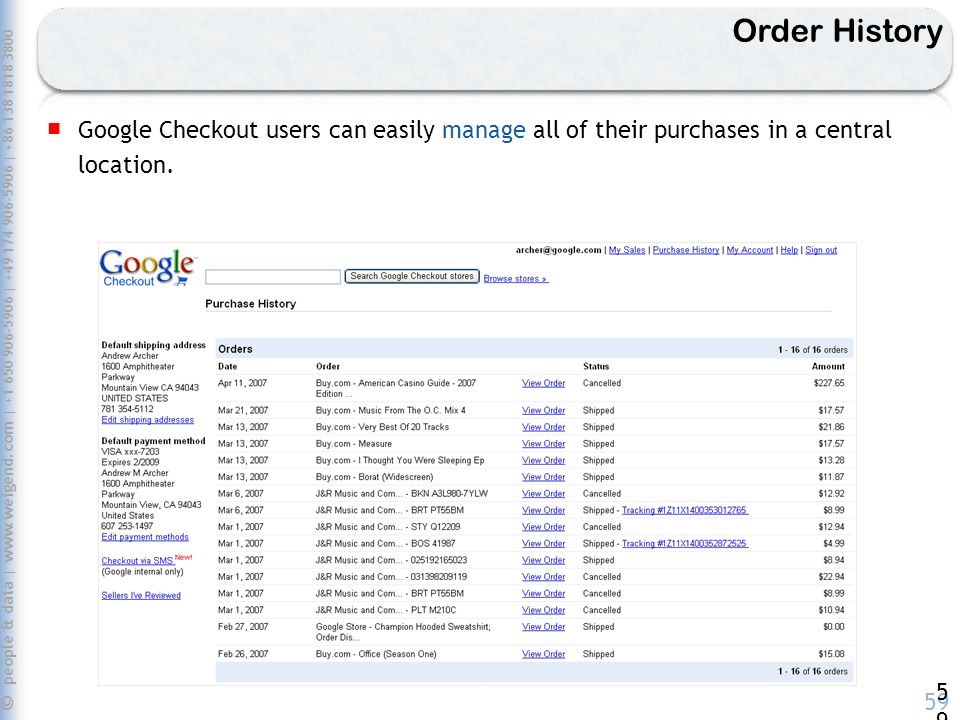View Order for Champion Hooded Sweatshirt
Screen dimensions: 960x720
coord(544,626)
